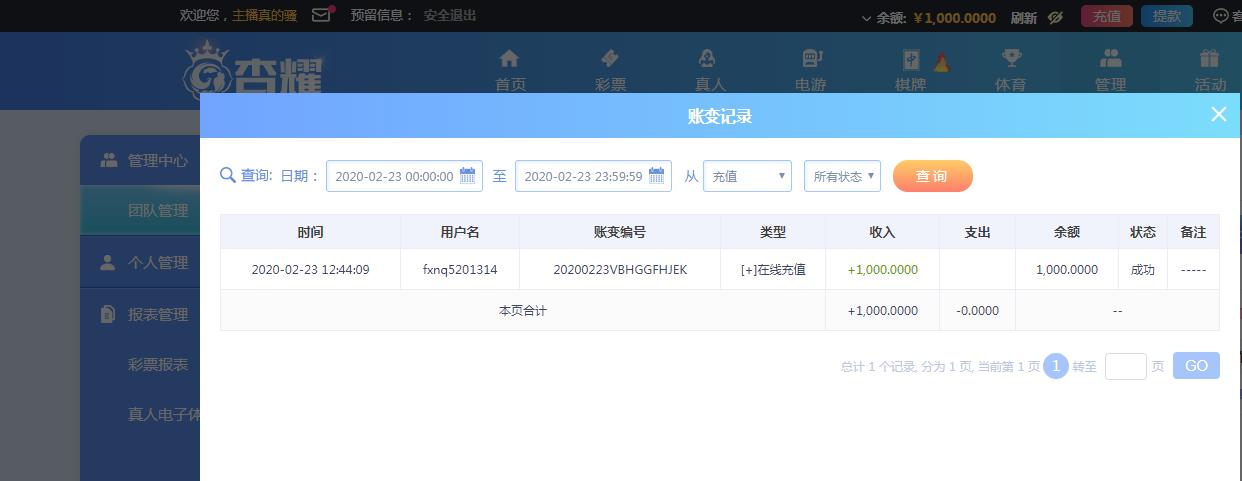Open the 棋牌 card games icon
The width and height of the screenshot is (1242, 481).
point(911,58)
